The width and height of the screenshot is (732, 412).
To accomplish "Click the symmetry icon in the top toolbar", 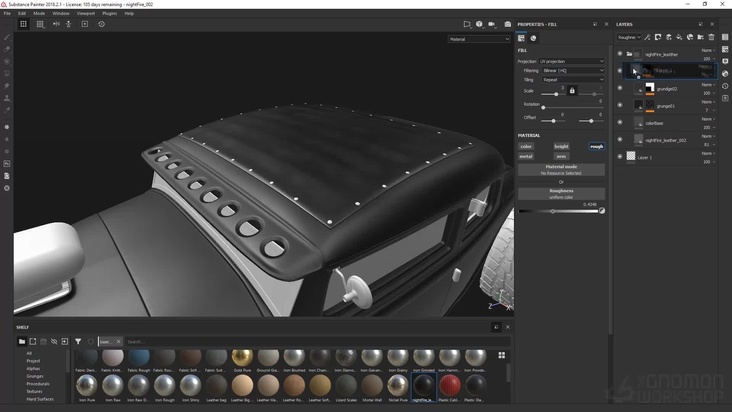I will (56, 24).
